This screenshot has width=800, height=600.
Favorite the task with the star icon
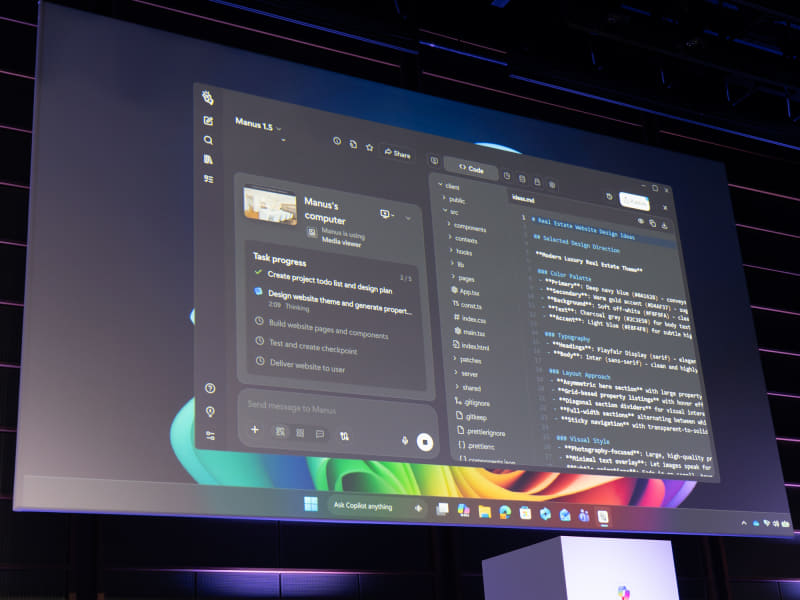click(x=369, y=147)
